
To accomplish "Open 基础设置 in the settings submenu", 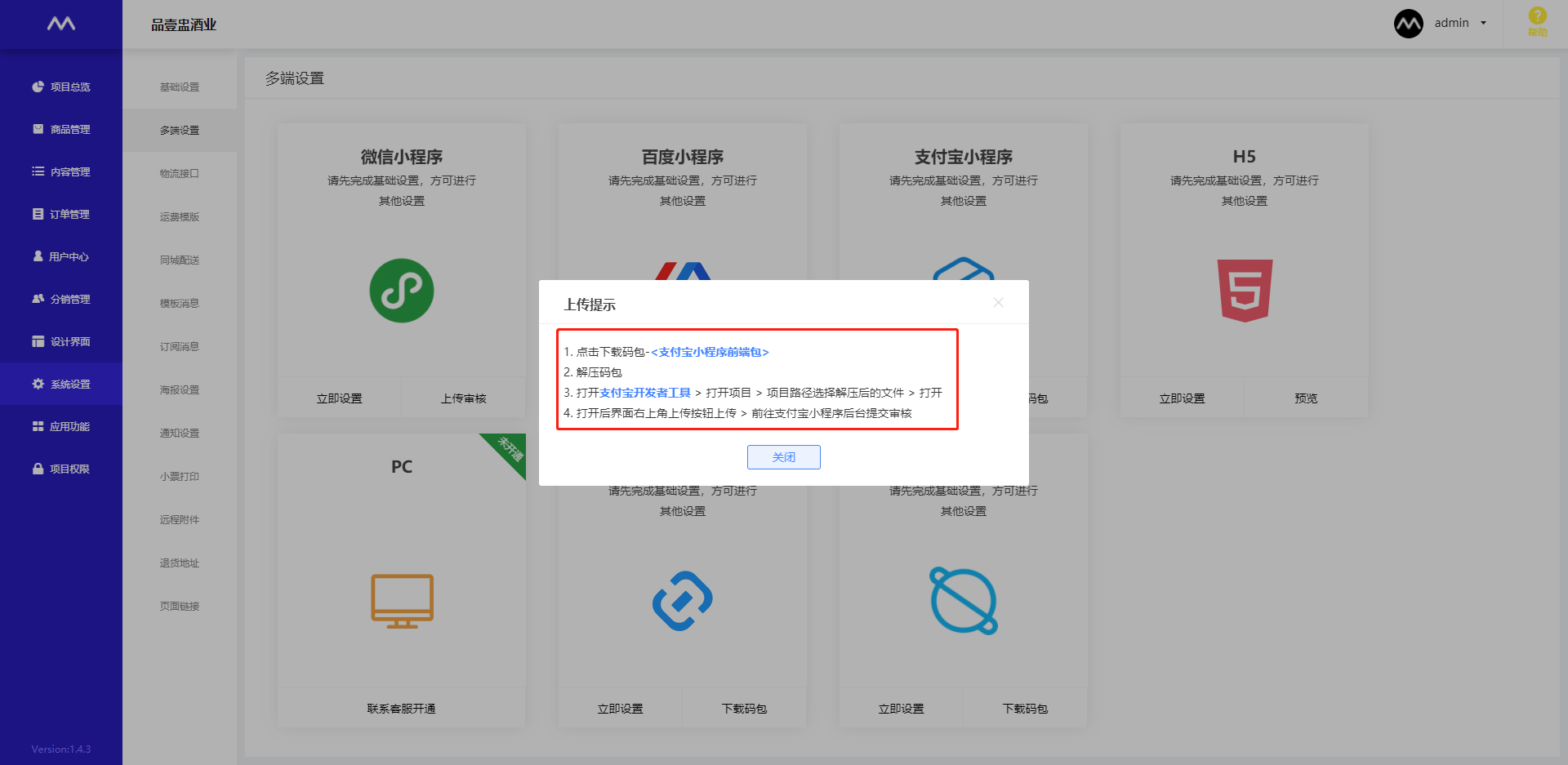I will [x=180, y=87].
